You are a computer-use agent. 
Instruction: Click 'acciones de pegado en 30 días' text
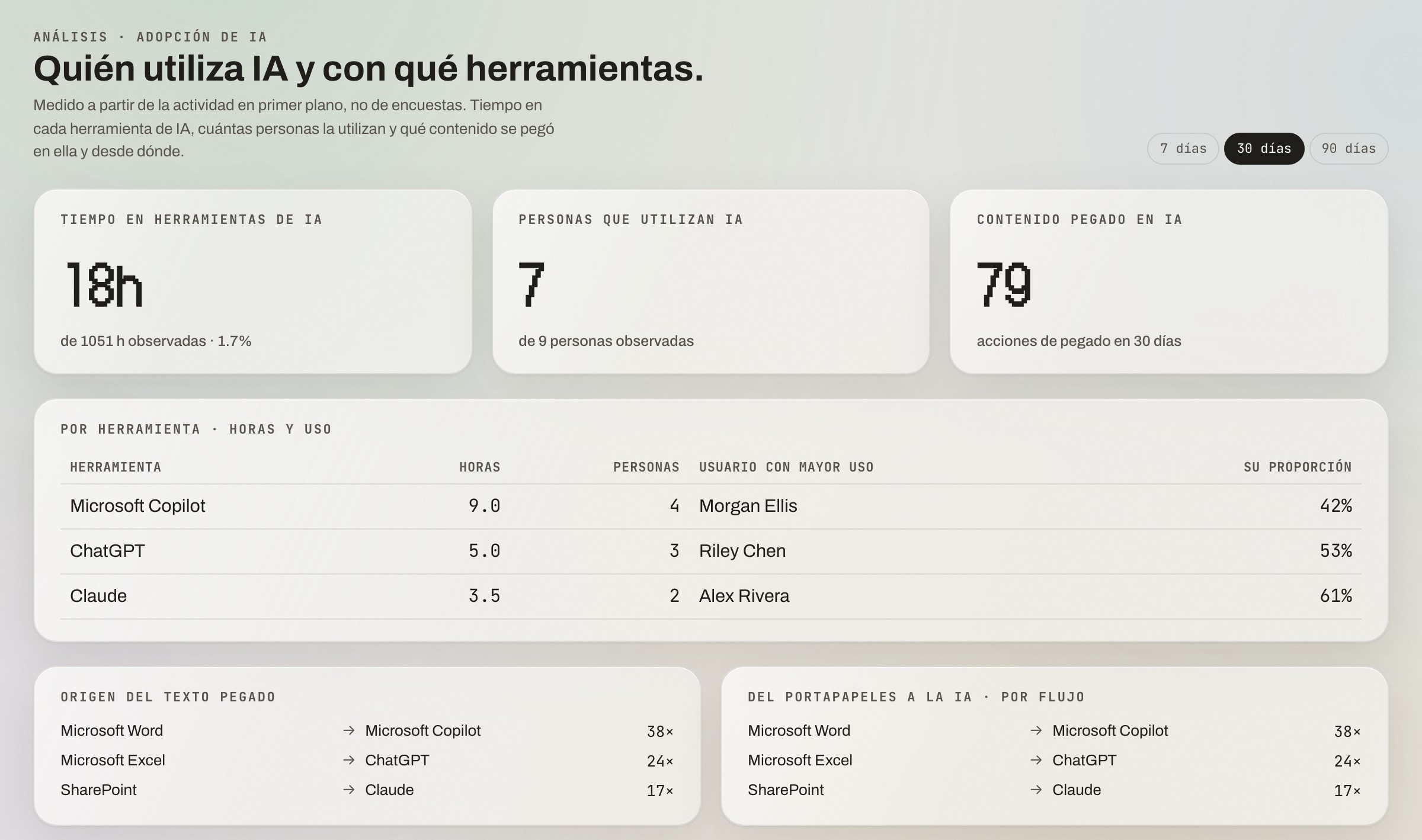pos(1079,341)
